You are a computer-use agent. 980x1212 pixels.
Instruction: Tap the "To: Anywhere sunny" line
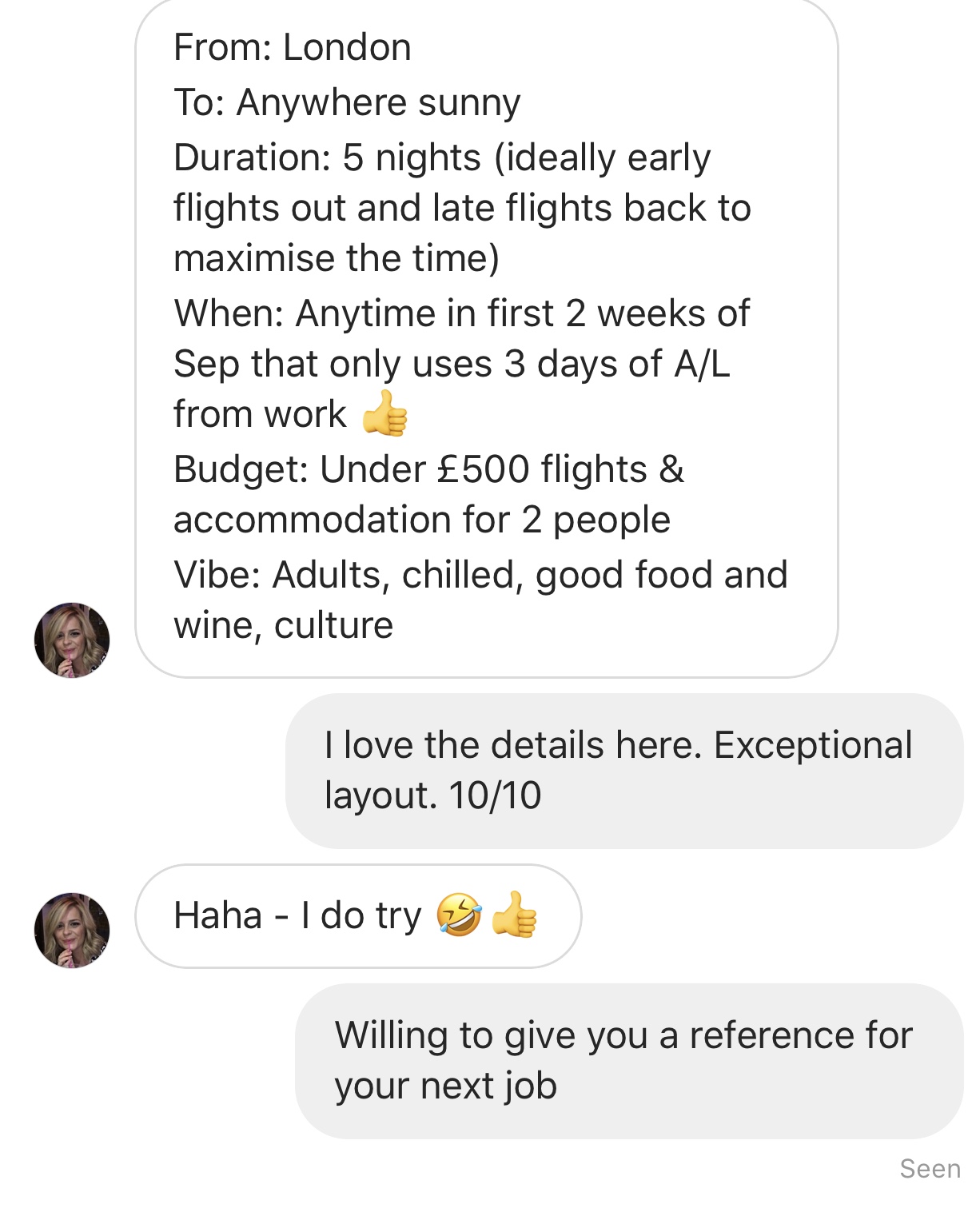coord(347,103)
